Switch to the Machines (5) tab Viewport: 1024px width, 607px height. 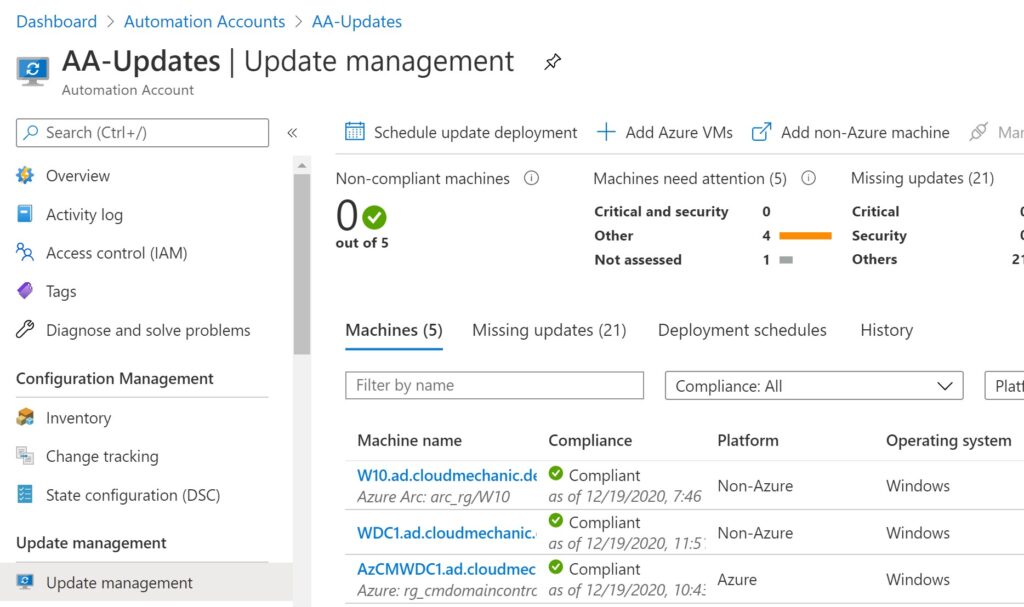pyautogui.click(x=394, y=331)
